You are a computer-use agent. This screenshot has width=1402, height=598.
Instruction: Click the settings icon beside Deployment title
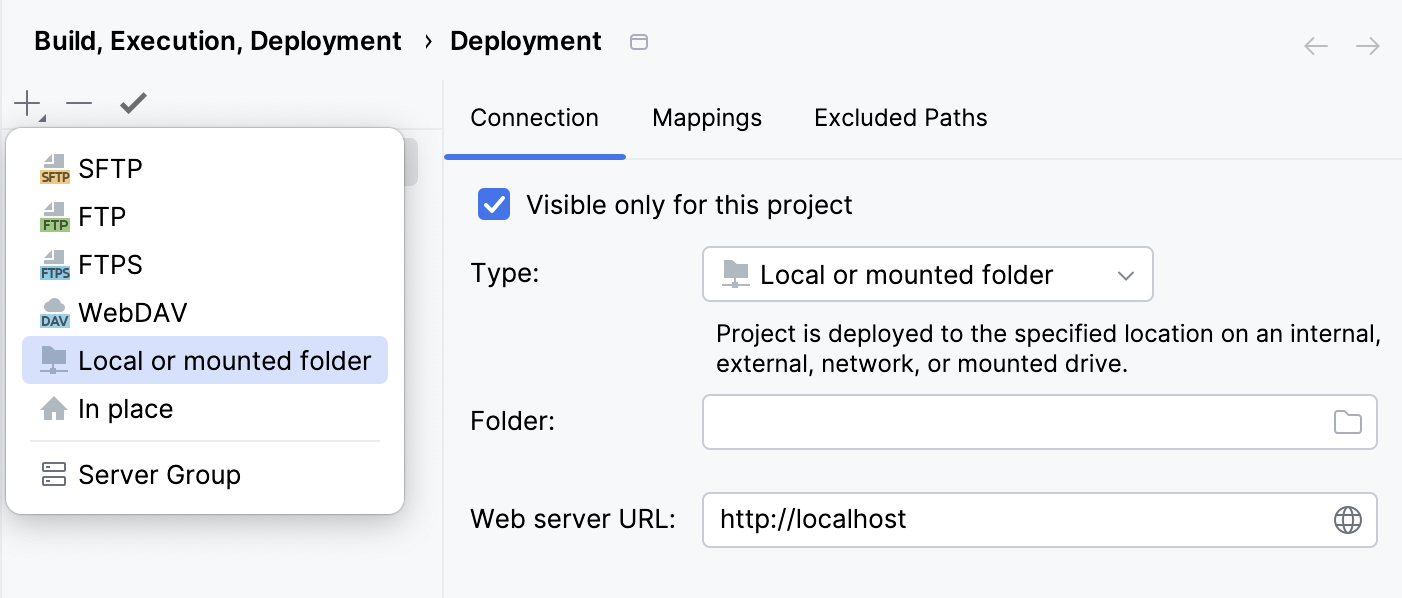[638, 42]
